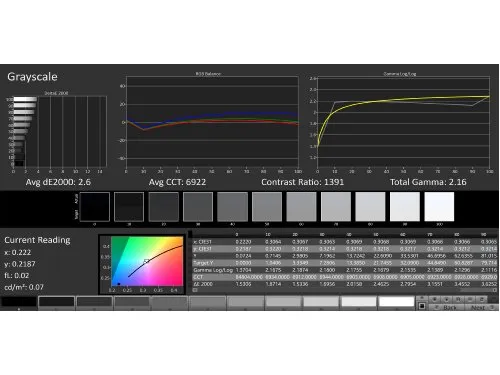Select the white 100% swatch in bottom strip
The image size is (500, 375).
(396, 302)
